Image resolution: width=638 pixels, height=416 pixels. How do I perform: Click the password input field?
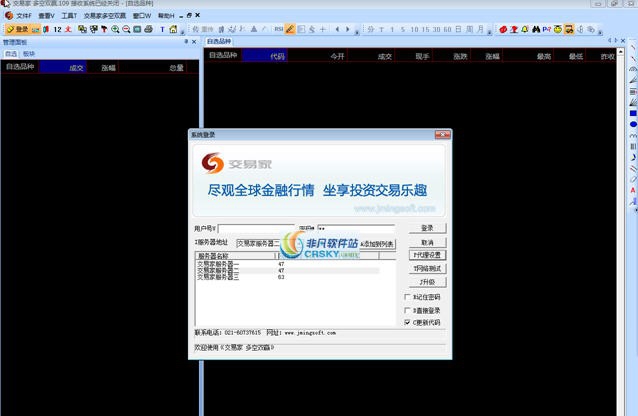pyautogui.click(x=356, y=228)
